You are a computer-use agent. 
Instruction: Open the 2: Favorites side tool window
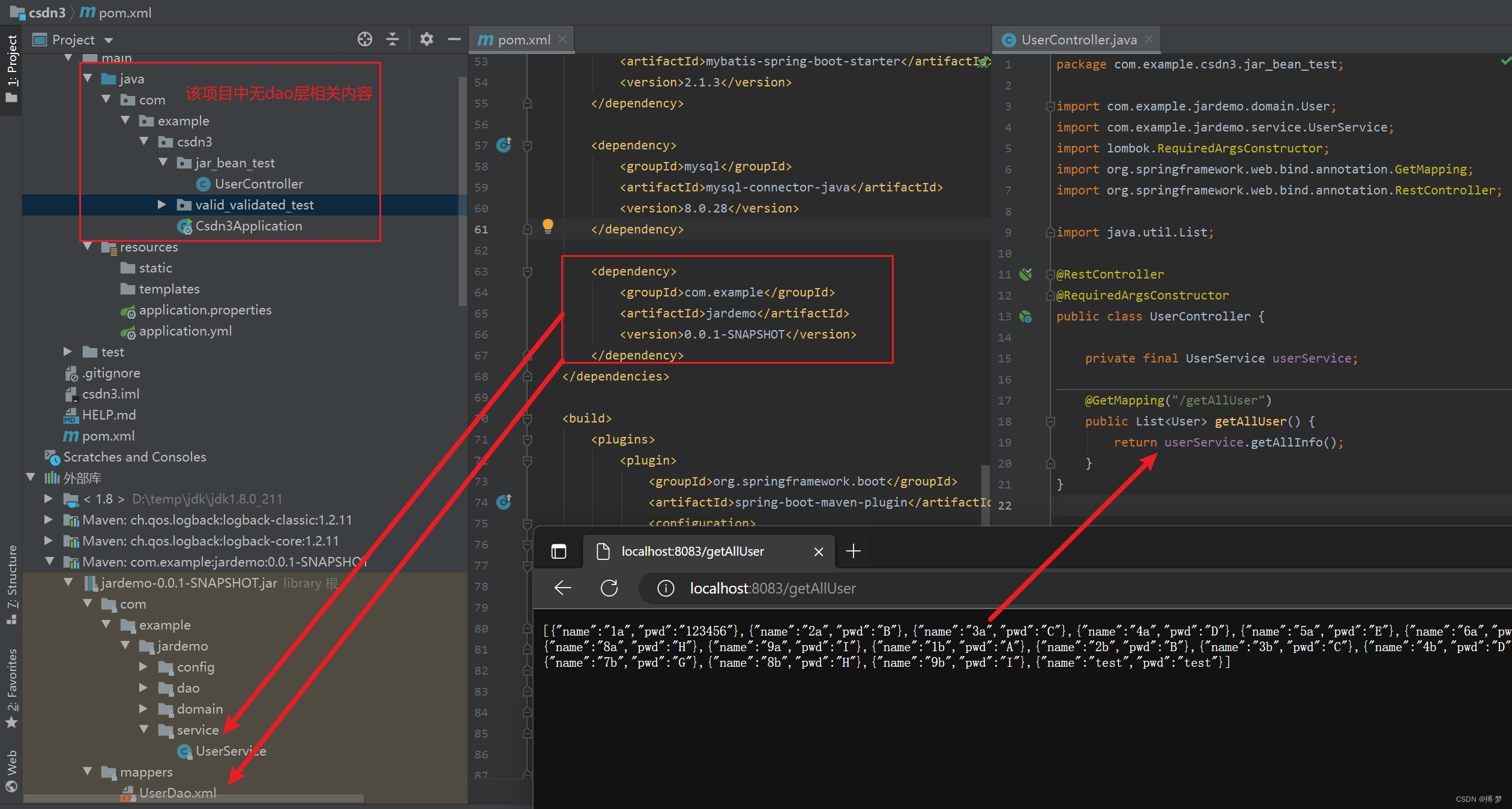pos(11,688)
